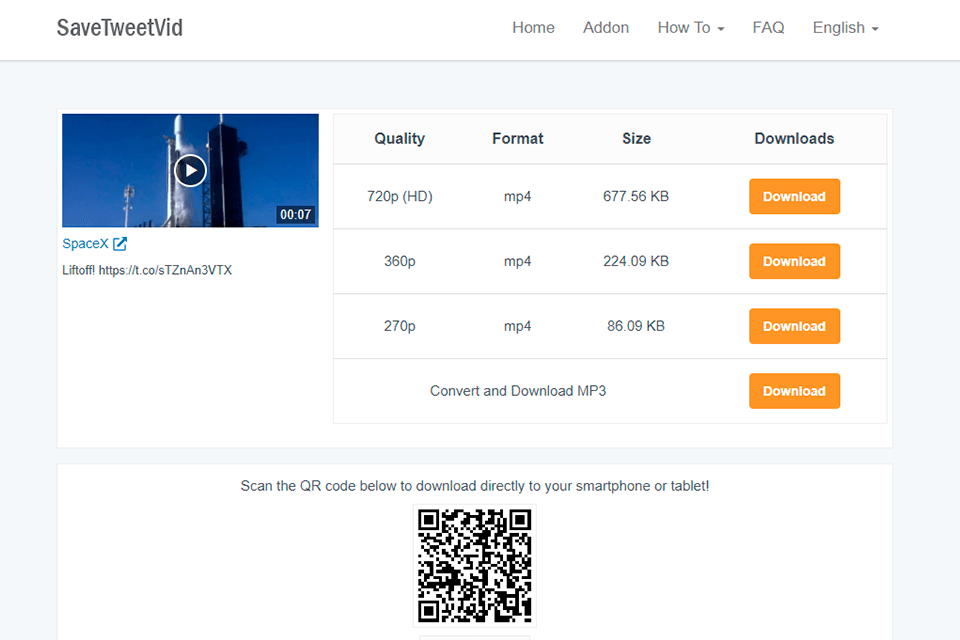This screenshot has height=640, width=960.
Task: Download the 360p mp4 version
Action: [x=794, y=261]
